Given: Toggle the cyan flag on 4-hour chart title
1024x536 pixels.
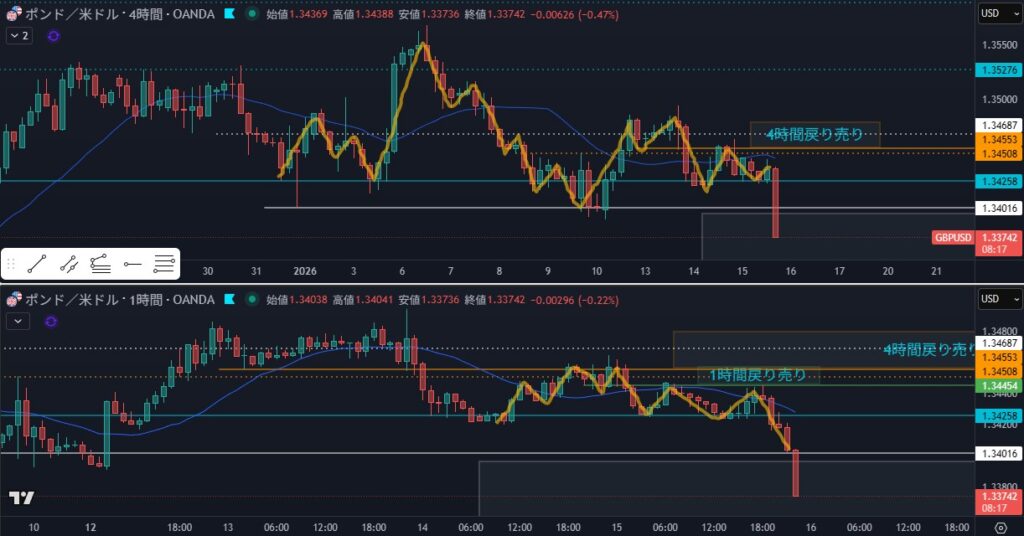Looking at the screenshot, I should tap(230, 14).
